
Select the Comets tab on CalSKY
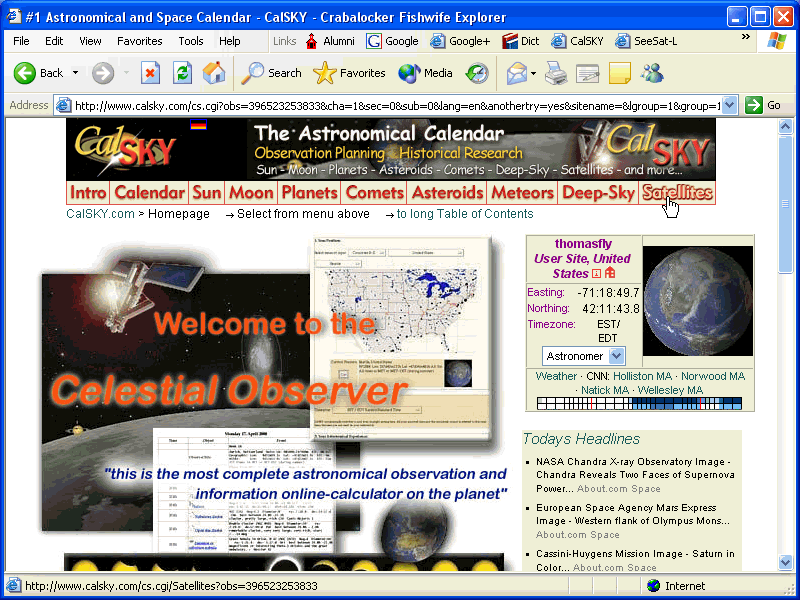coord(374,193)
